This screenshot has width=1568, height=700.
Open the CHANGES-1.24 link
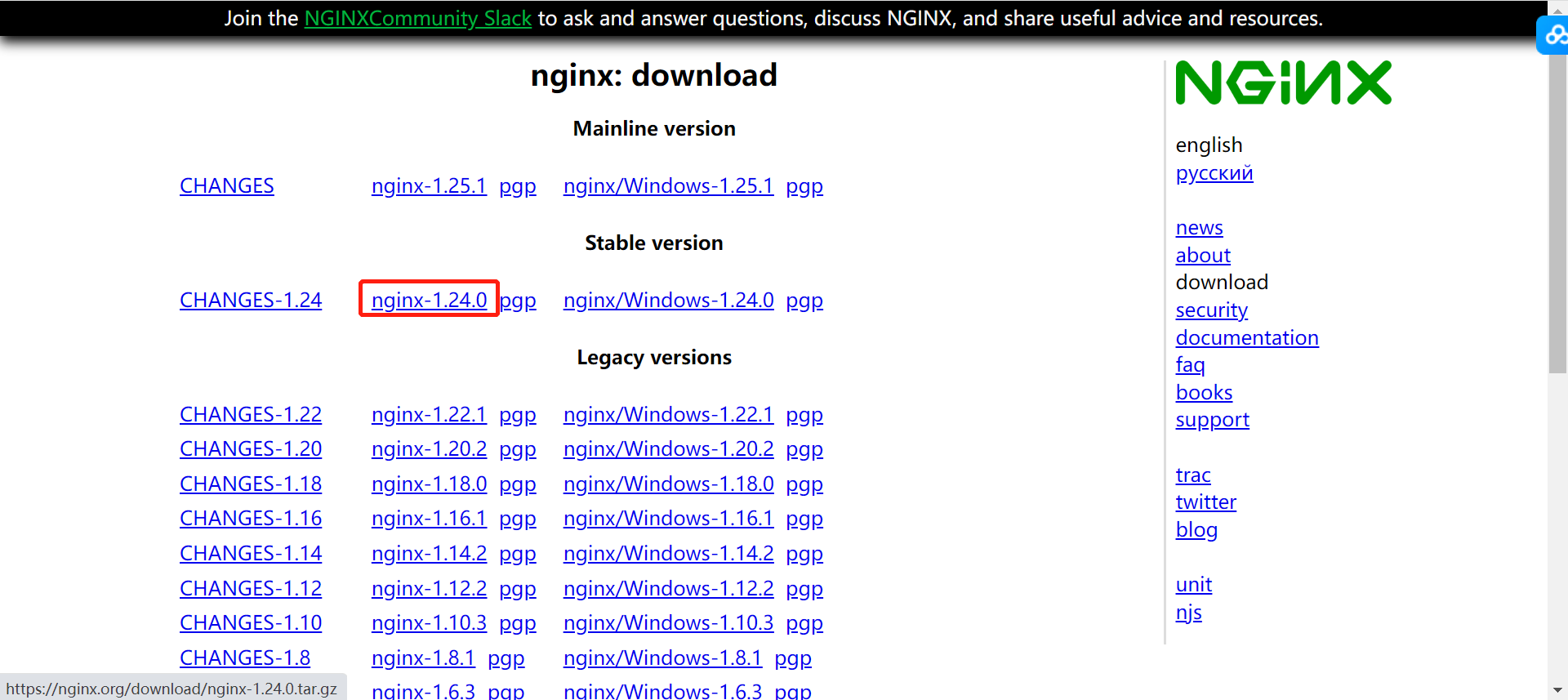click(251, 301)
